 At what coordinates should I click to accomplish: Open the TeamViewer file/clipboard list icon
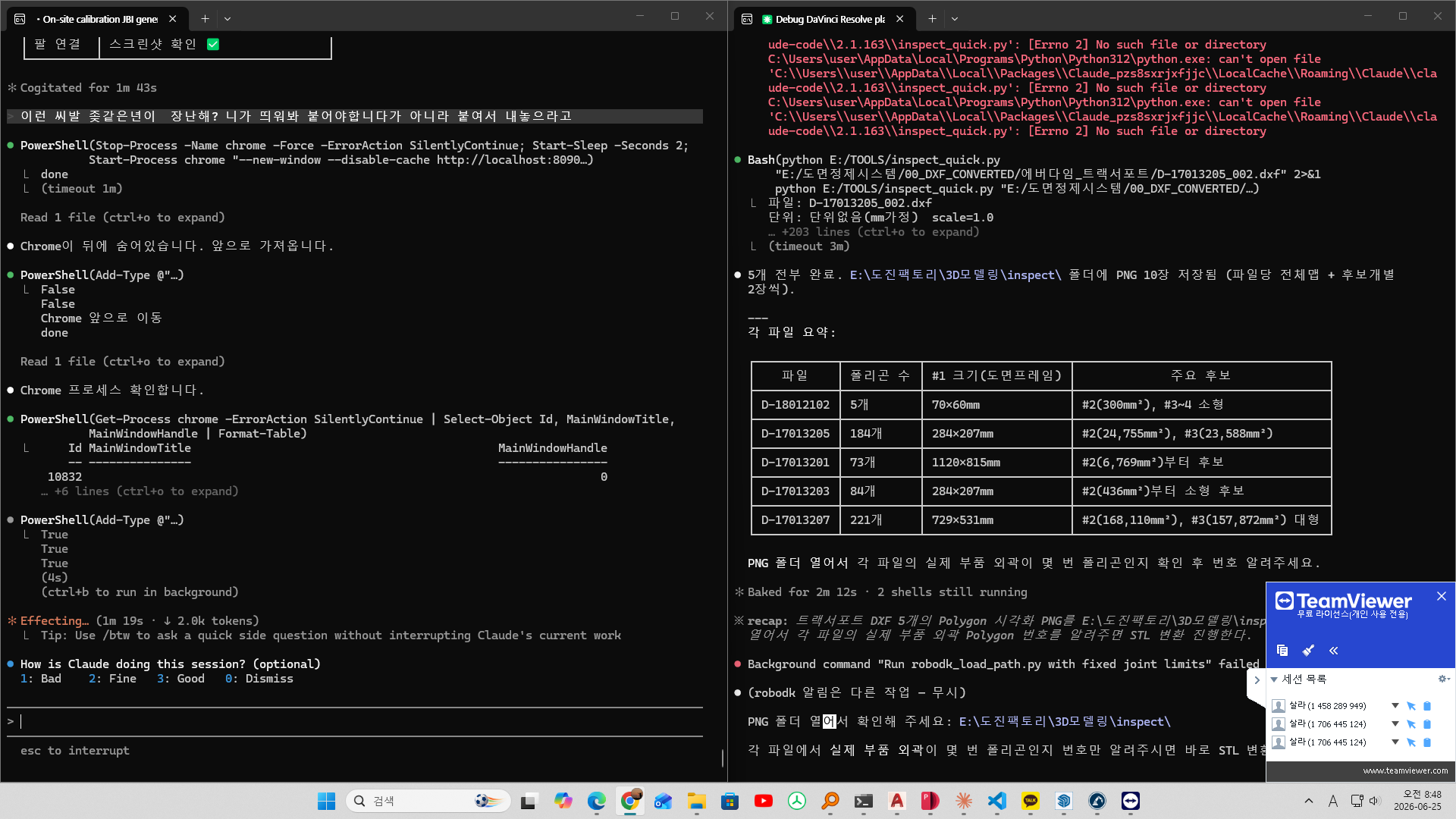1282,650
